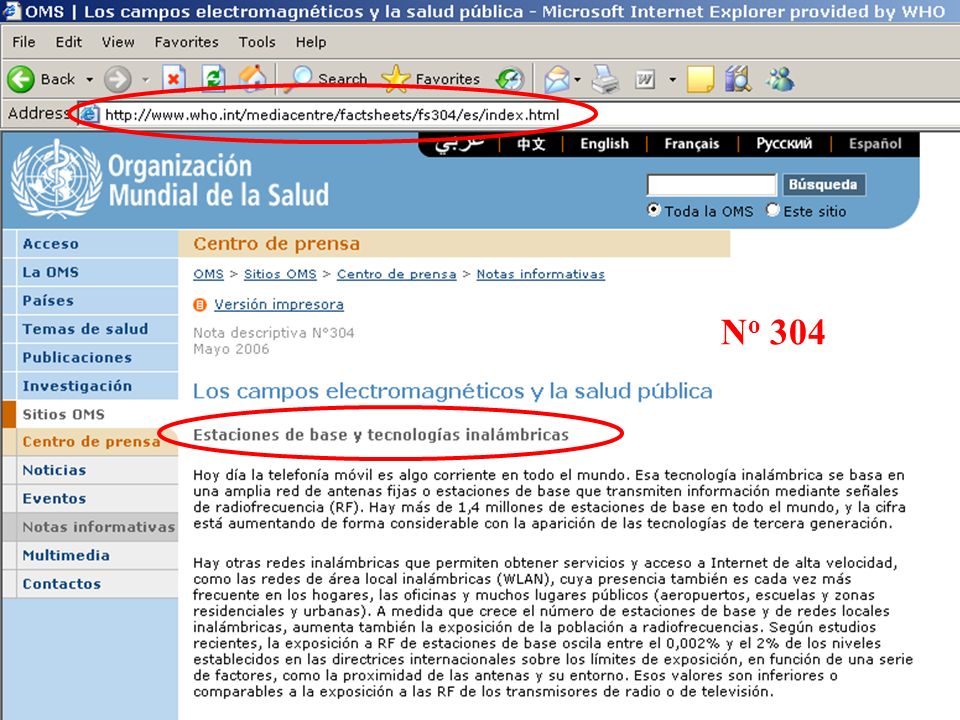Image resolution: width=960 pixels, height=720 pixels.
Task: Click the Forward arrow icon
Action: coord(118,79)
